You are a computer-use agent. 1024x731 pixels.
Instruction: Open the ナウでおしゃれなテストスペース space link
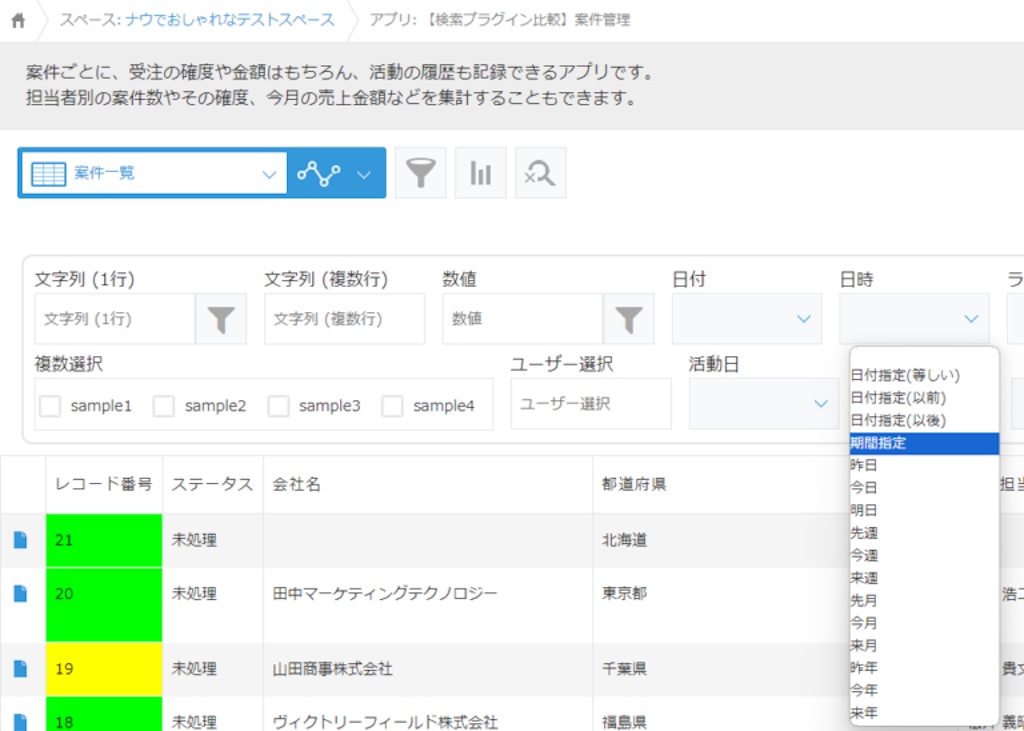point(230,20)
